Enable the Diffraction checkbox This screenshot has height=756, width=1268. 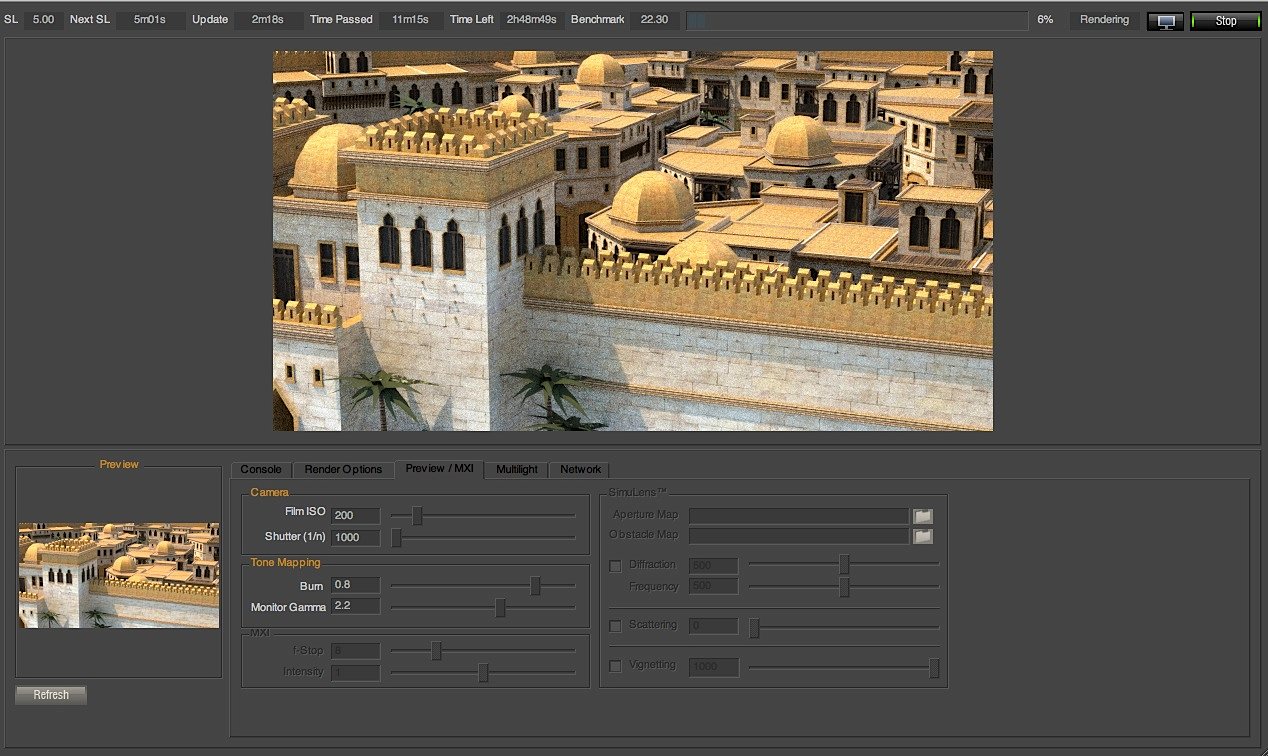pyautogui.click(x=615, y=566)
